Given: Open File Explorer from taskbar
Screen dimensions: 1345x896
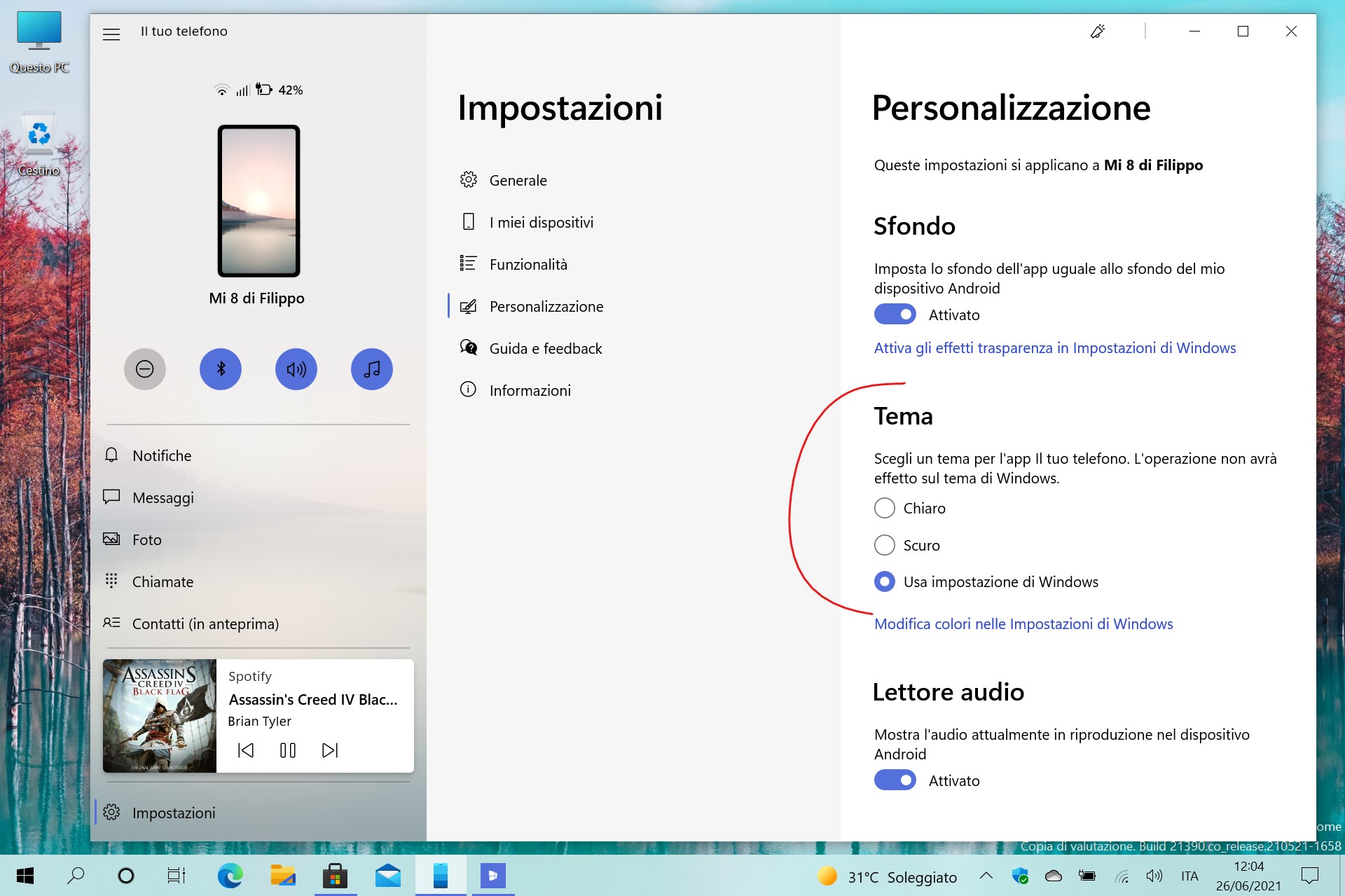Looking at the screenshot, I should click(x=283, y=876).
